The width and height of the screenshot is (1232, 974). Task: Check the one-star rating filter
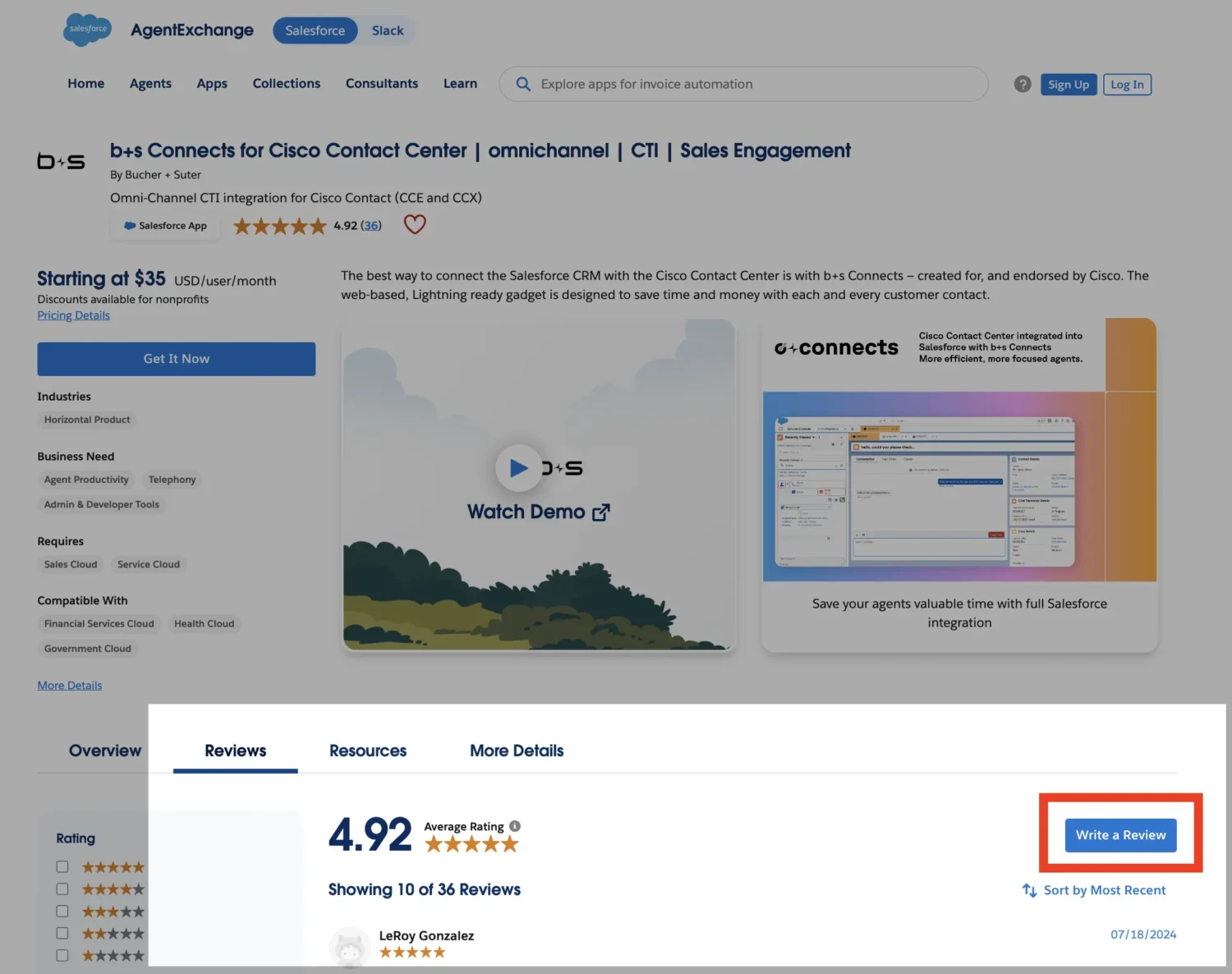pyautogui.click(x=62, y=955)
